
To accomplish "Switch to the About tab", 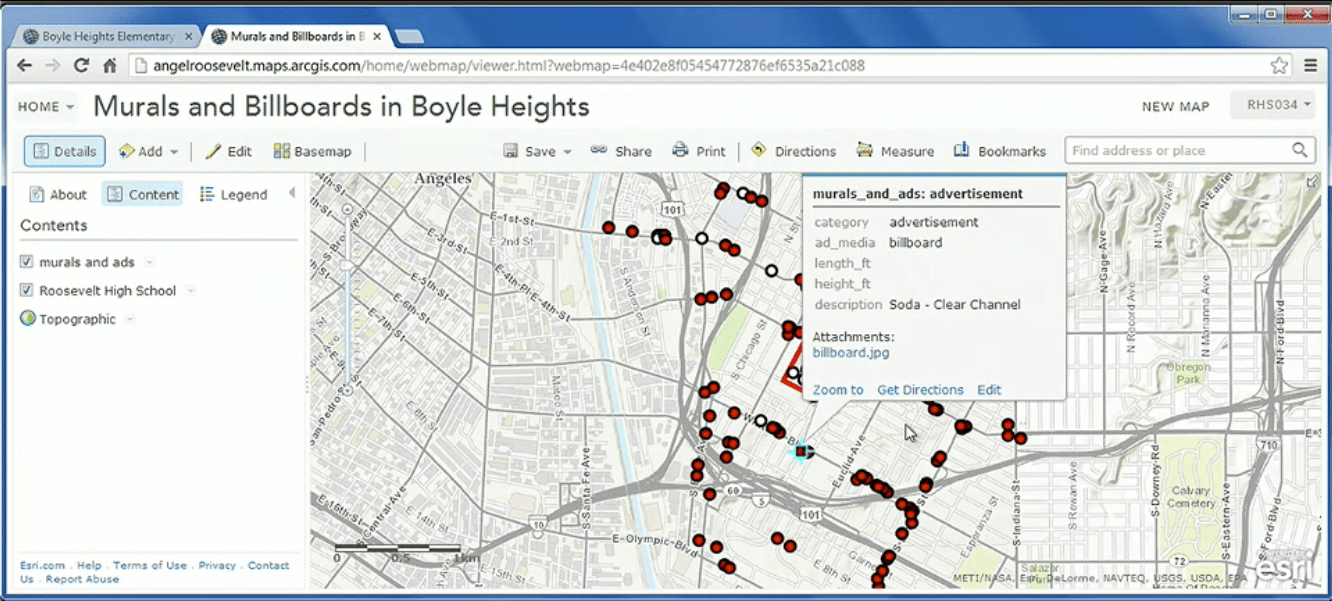I will tap(58, 194).
